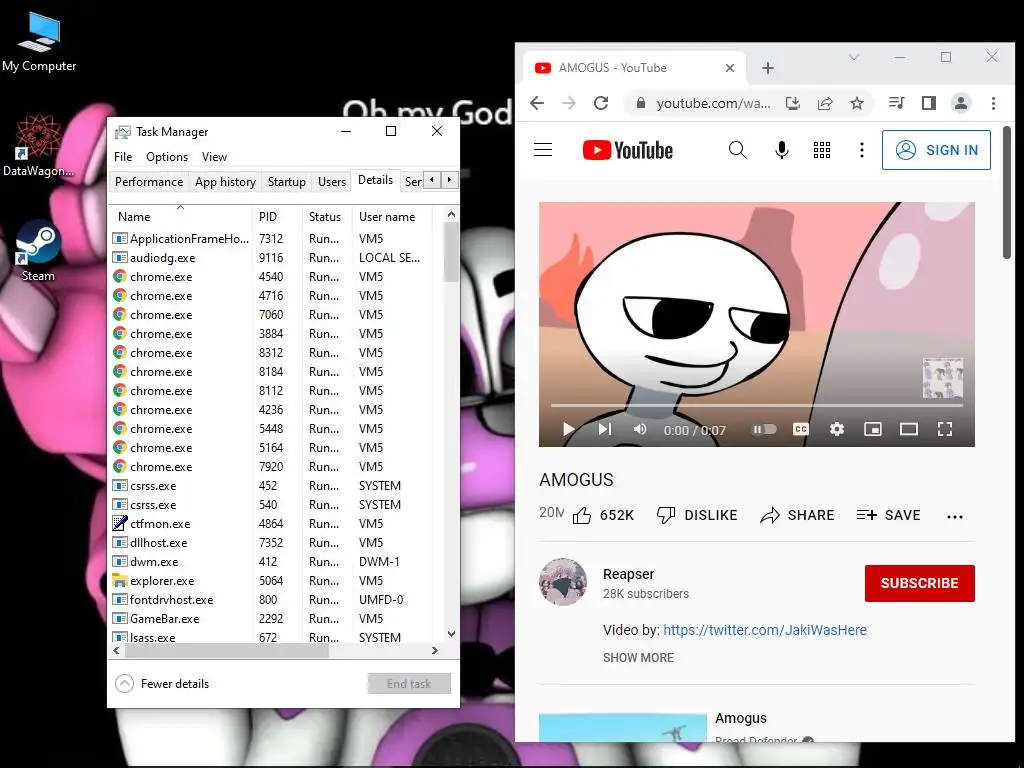
Task: Like the AMOGUS video
Action: [603, 515]
